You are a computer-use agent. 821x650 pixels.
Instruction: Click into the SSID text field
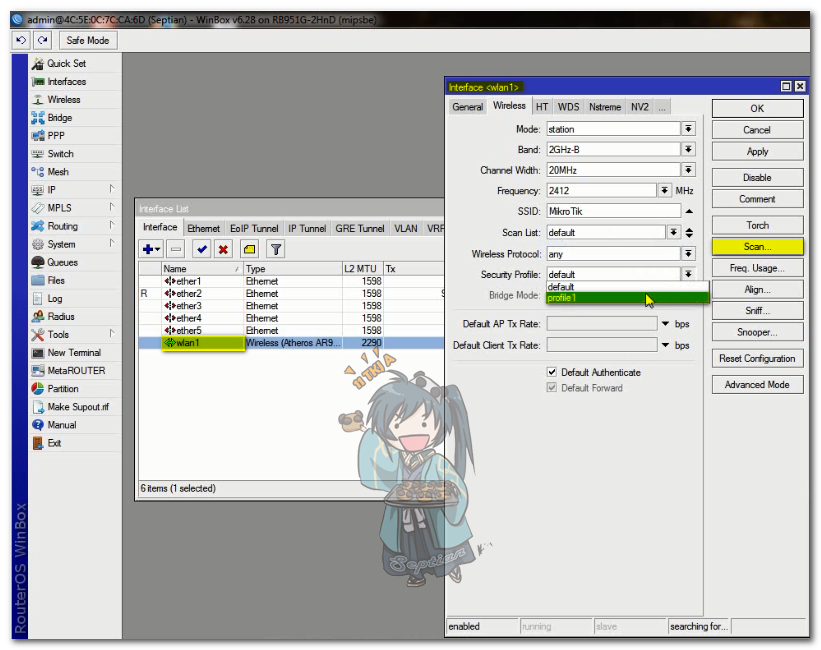pyautogui.click(x=614, y=211)
